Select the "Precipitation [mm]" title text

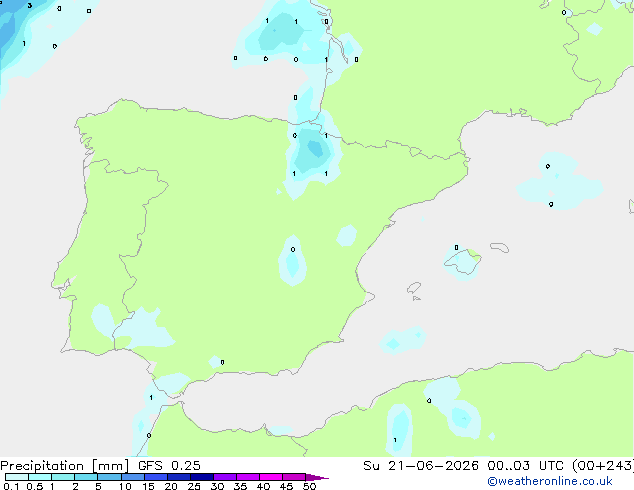[x=65, y=466]
